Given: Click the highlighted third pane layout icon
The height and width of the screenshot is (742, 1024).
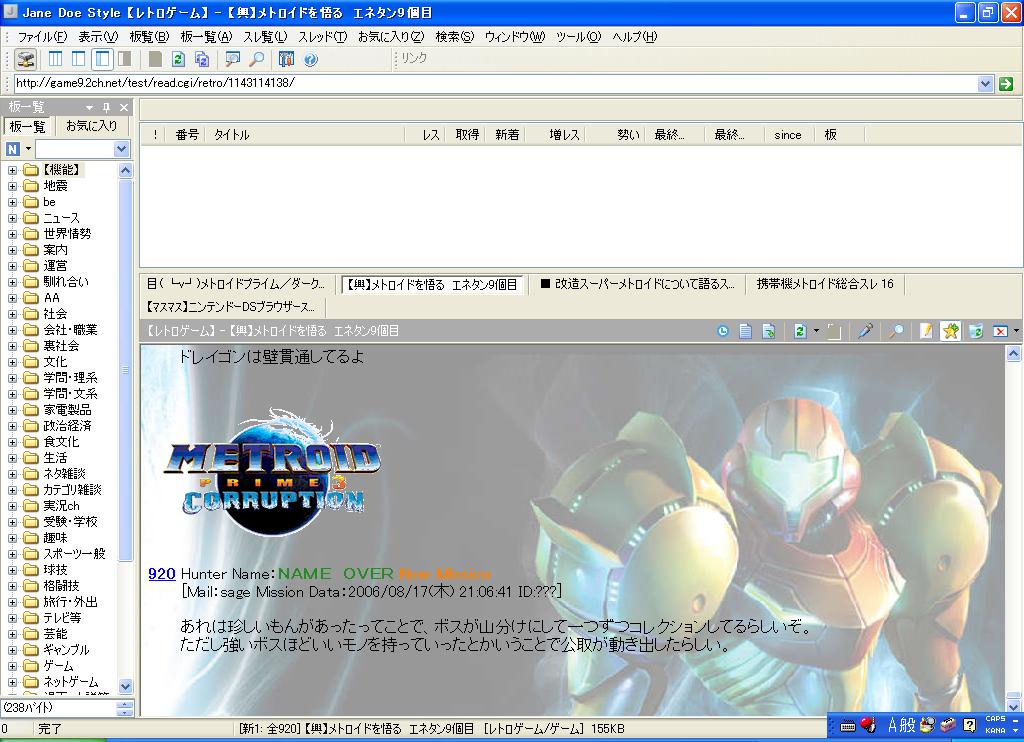Looking at the screenshot, I should coord(103,59).
